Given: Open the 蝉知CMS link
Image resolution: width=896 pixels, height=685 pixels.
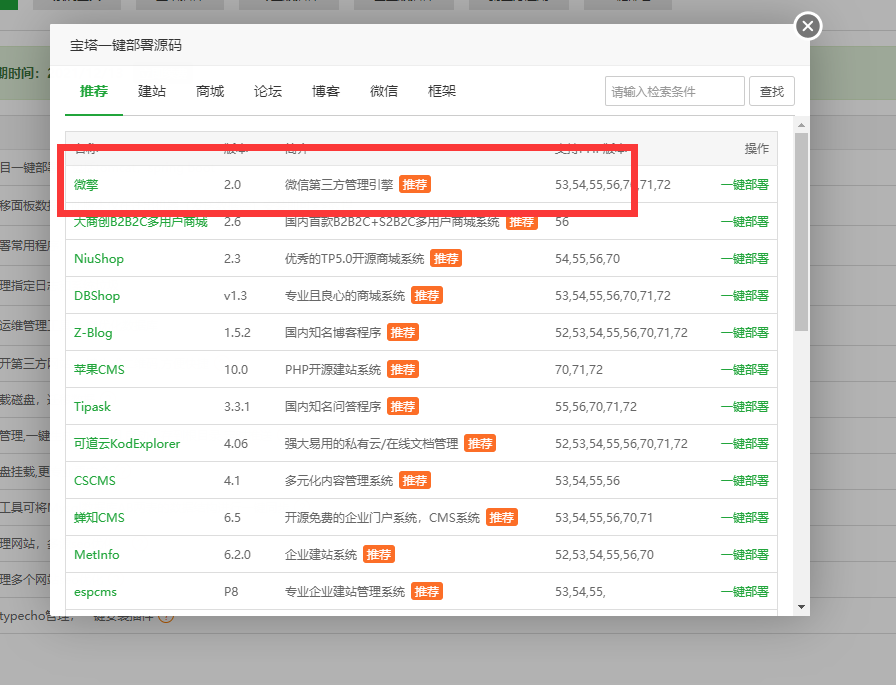Looking at the screenshot, I should click(99, 518).
